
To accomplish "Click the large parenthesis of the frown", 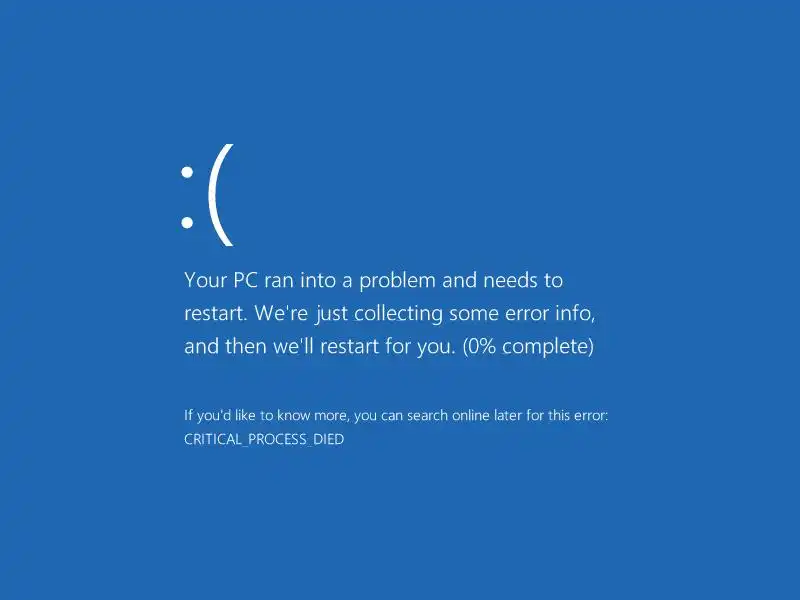I will (221, 195).
